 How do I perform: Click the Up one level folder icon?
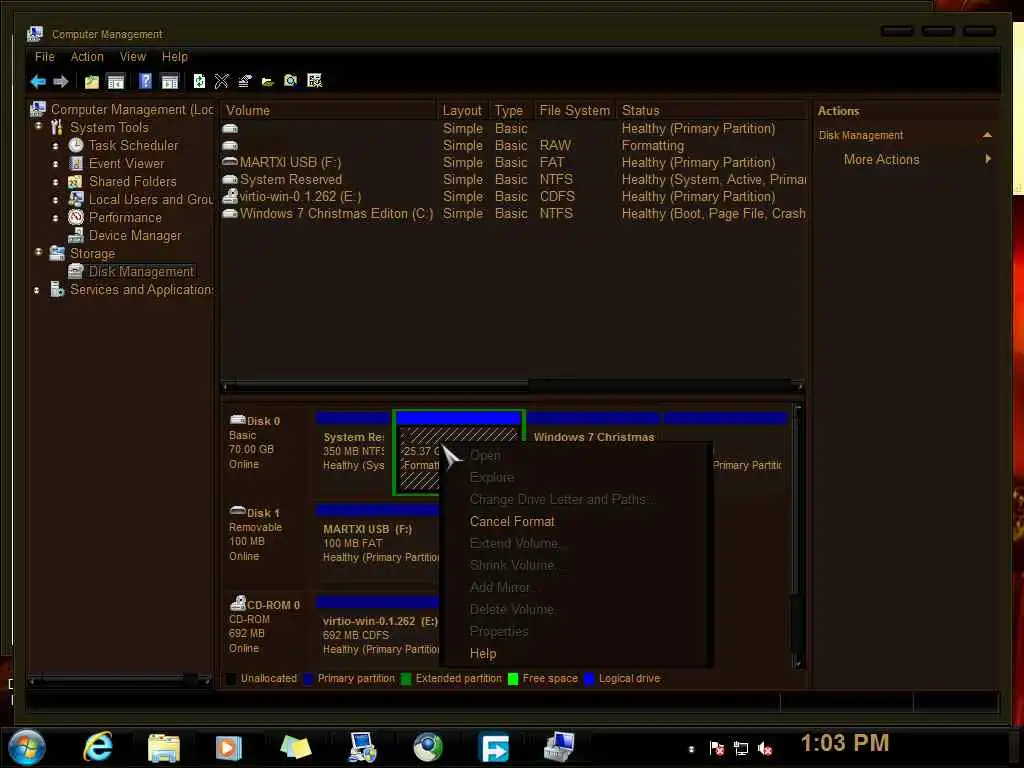[91, 82]
